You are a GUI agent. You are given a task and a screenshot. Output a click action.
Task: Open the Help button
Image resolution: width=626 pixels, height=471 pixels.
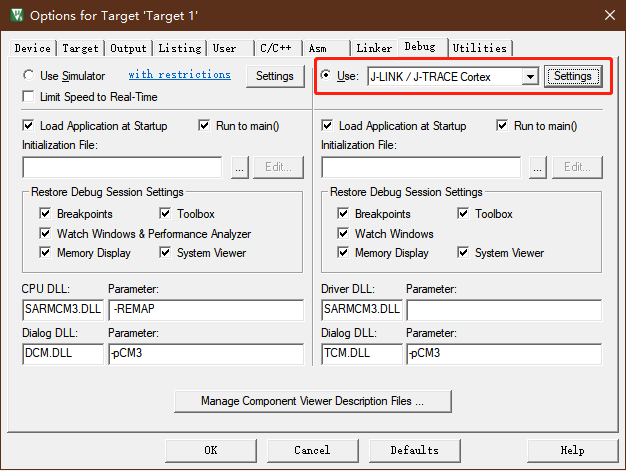point(573,451)
